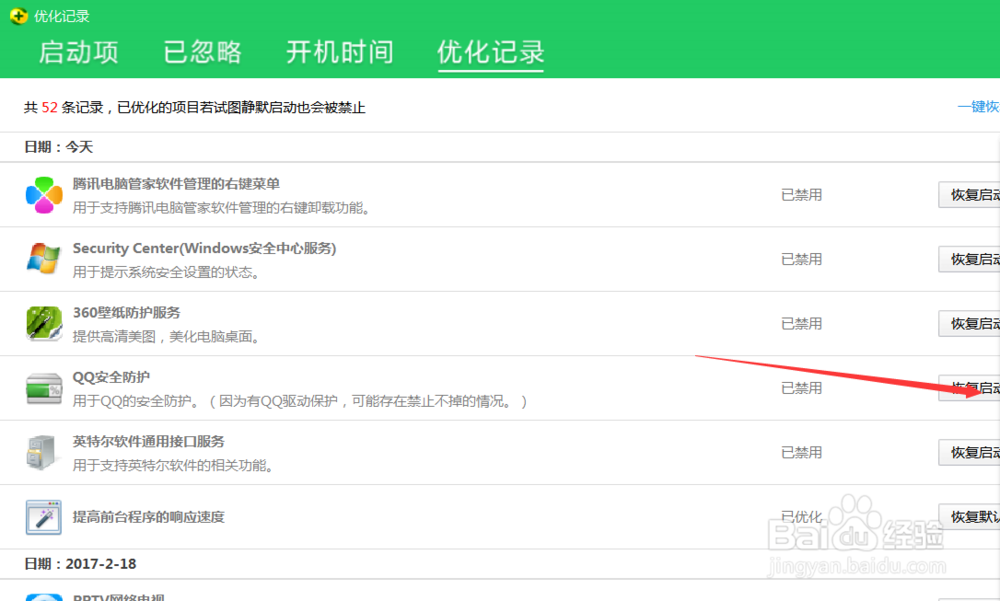Switch to the 开机时间 tab
The height and width of the screenshot is (601, 1000).
click(339, 53)
